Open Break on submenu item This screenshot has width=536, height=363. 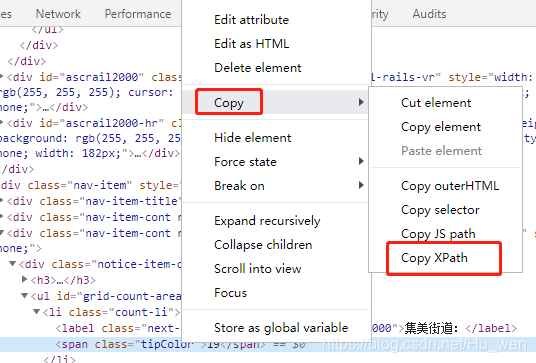point(239,186)
